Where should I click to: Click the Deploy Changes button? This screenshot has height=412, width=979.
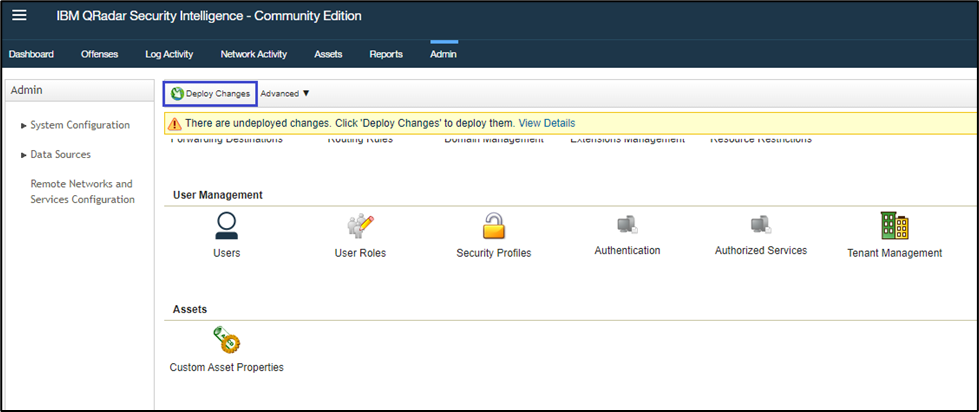coord(210,94)
